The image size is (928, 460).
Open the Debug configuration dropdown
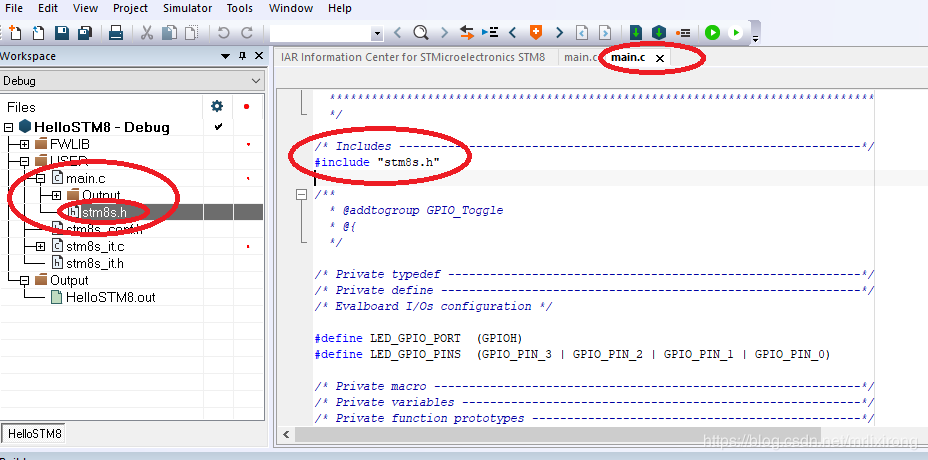132,81
